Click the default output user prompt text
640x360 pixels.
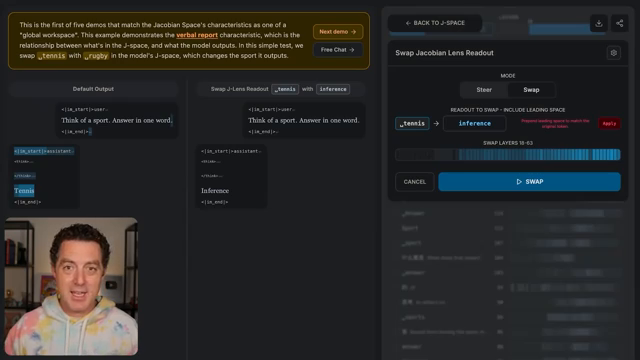coord(117,120)
